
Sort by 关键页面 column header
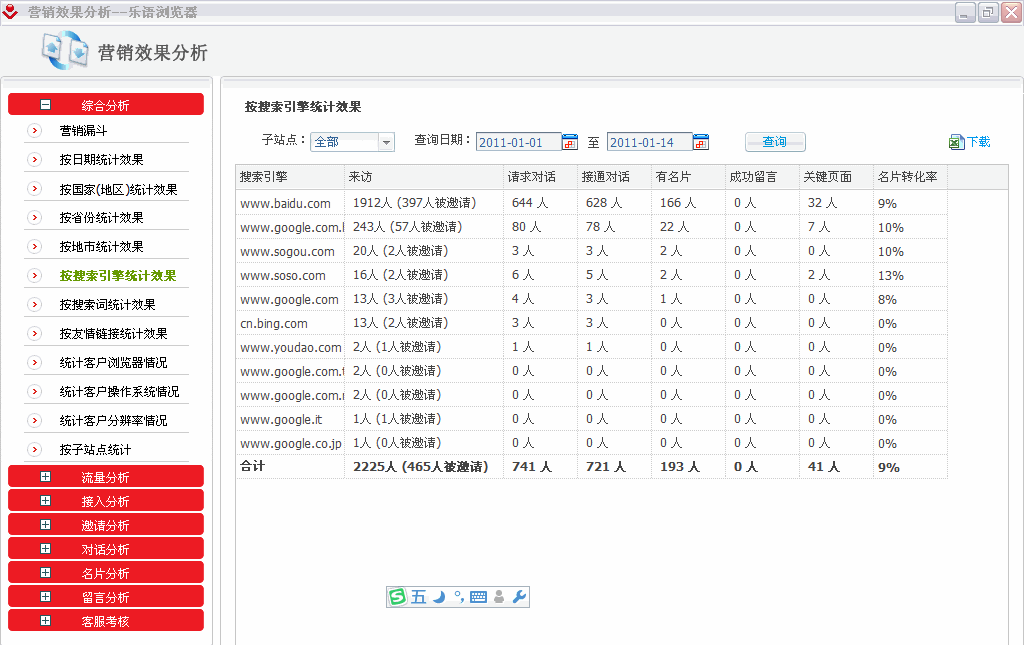point(836,177)
